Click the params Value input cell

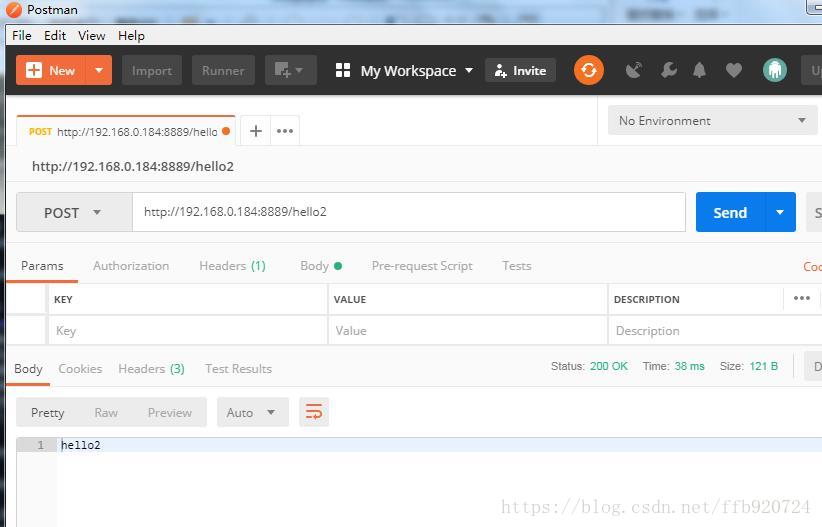pyautogui.click(x=468, y=331)
